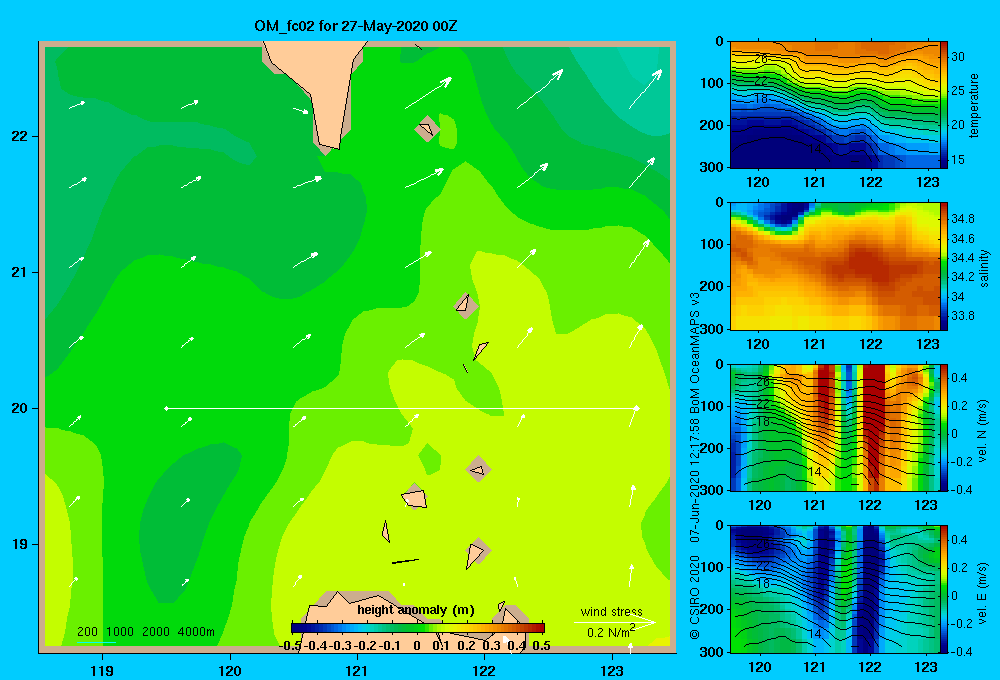Image resolution: width=1000 pixels, height=680 pixels.
Task: Click the salinity color scale bar
Action: (944, 266)
